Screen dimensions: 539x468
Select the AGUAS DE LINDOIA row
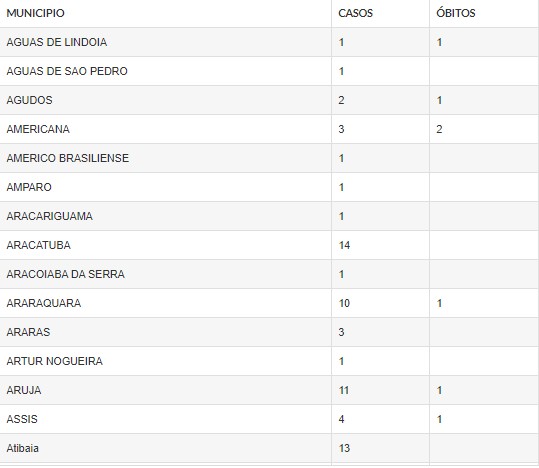click(x=270, y=42)
